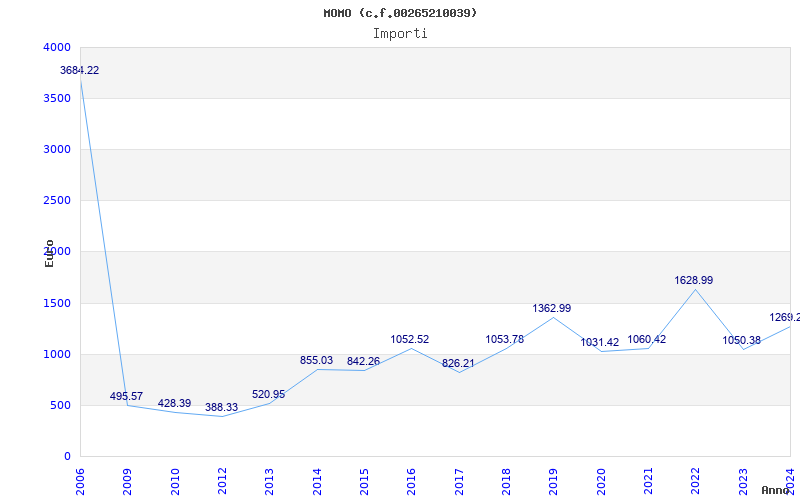Click the 2019 x-axis year label
The image size is (800, 500).
(x=554, y=481)
